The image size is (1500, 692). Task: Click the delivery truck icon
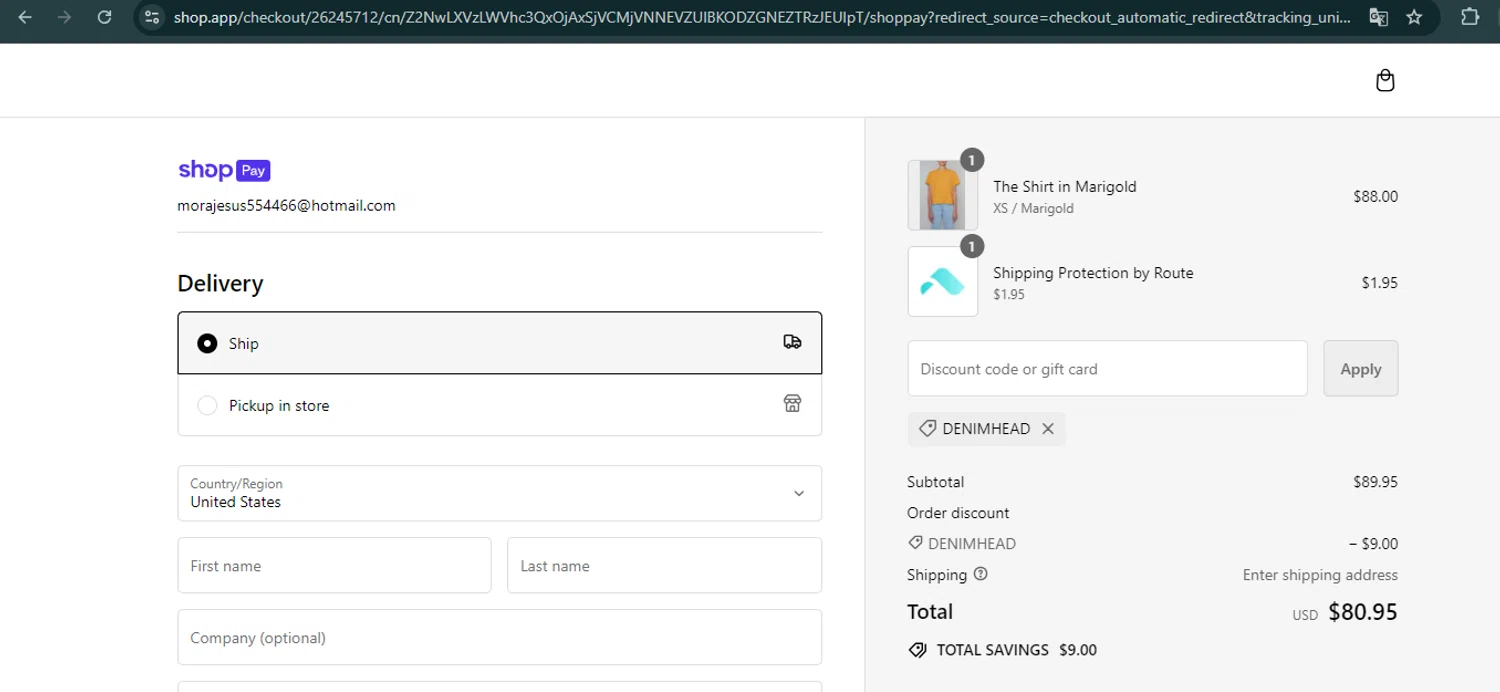point(792,342)
